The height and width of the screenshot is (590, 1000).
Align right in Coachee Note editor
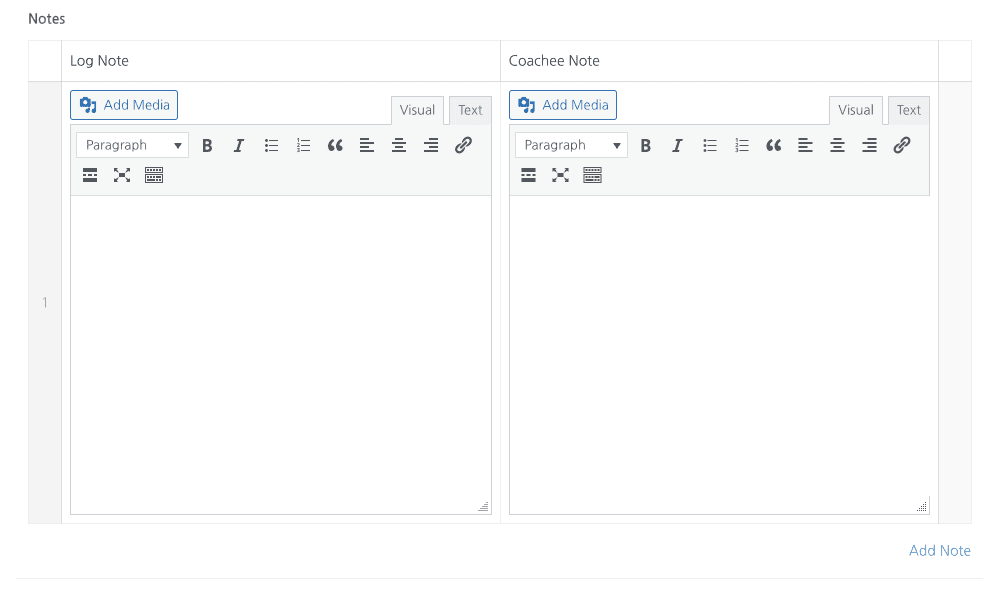[869, 145]
